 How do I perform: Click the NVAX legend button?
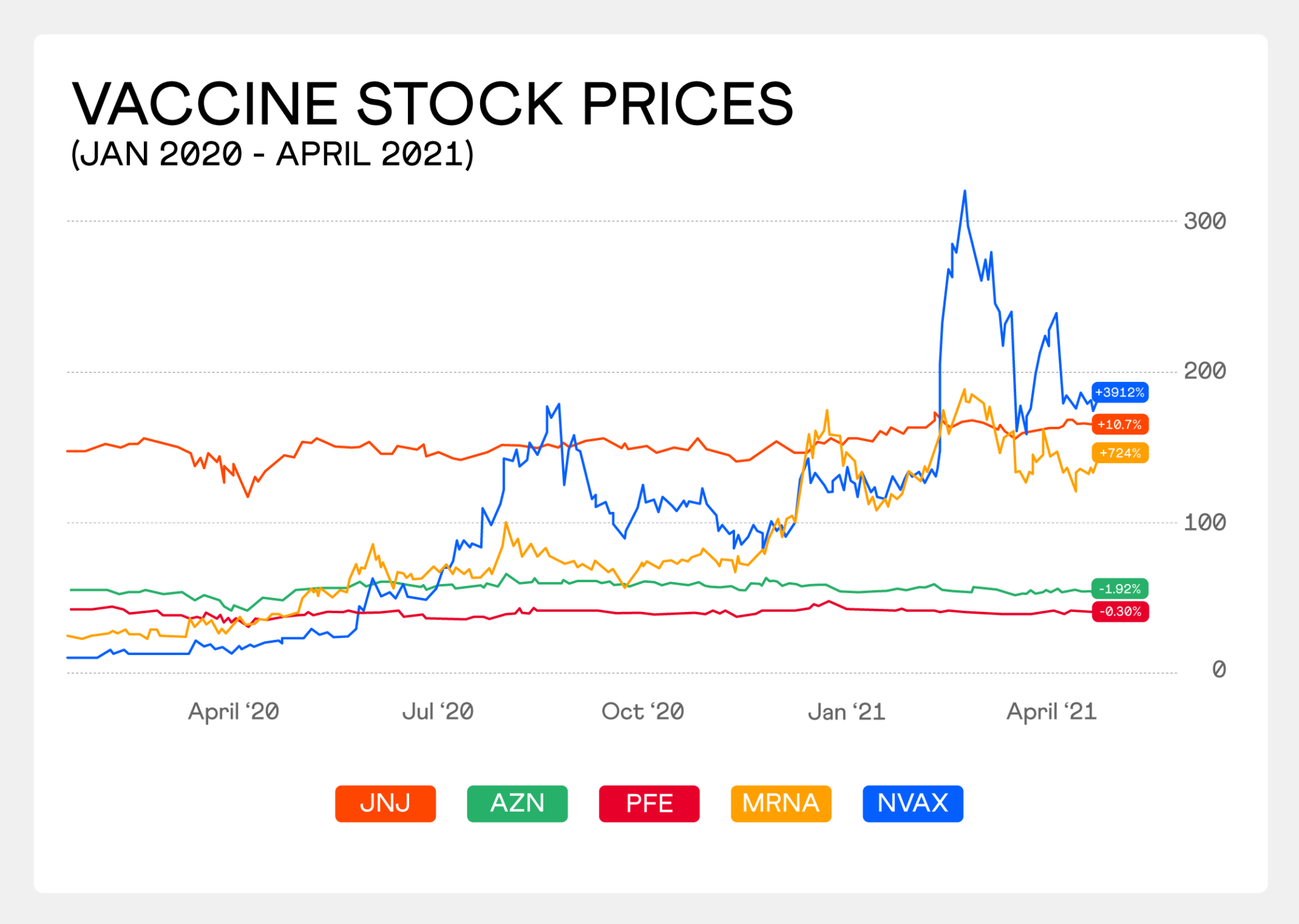tap(913, 804)
